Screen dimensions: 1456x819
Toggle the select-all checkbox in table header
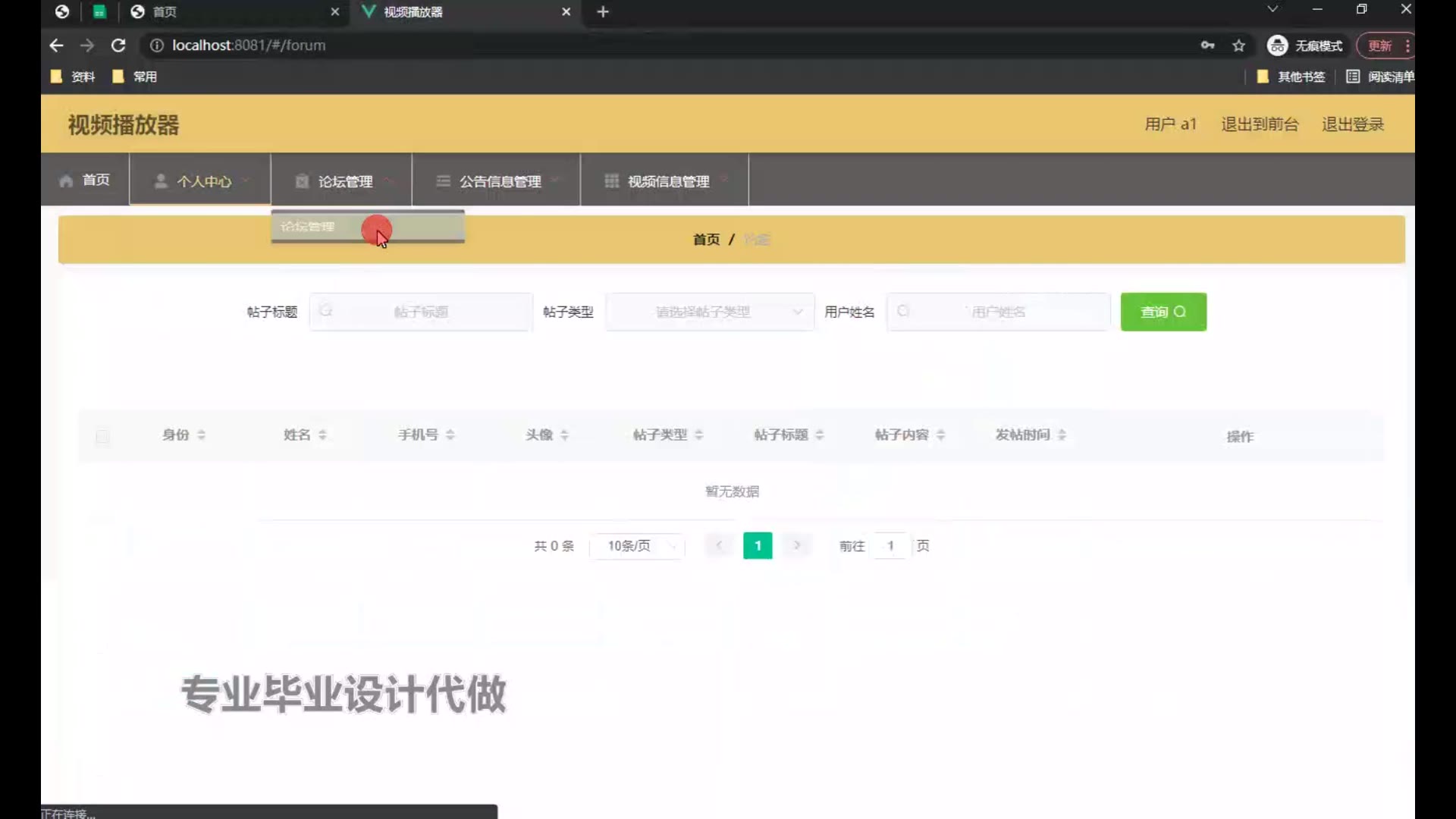point(102,436)
